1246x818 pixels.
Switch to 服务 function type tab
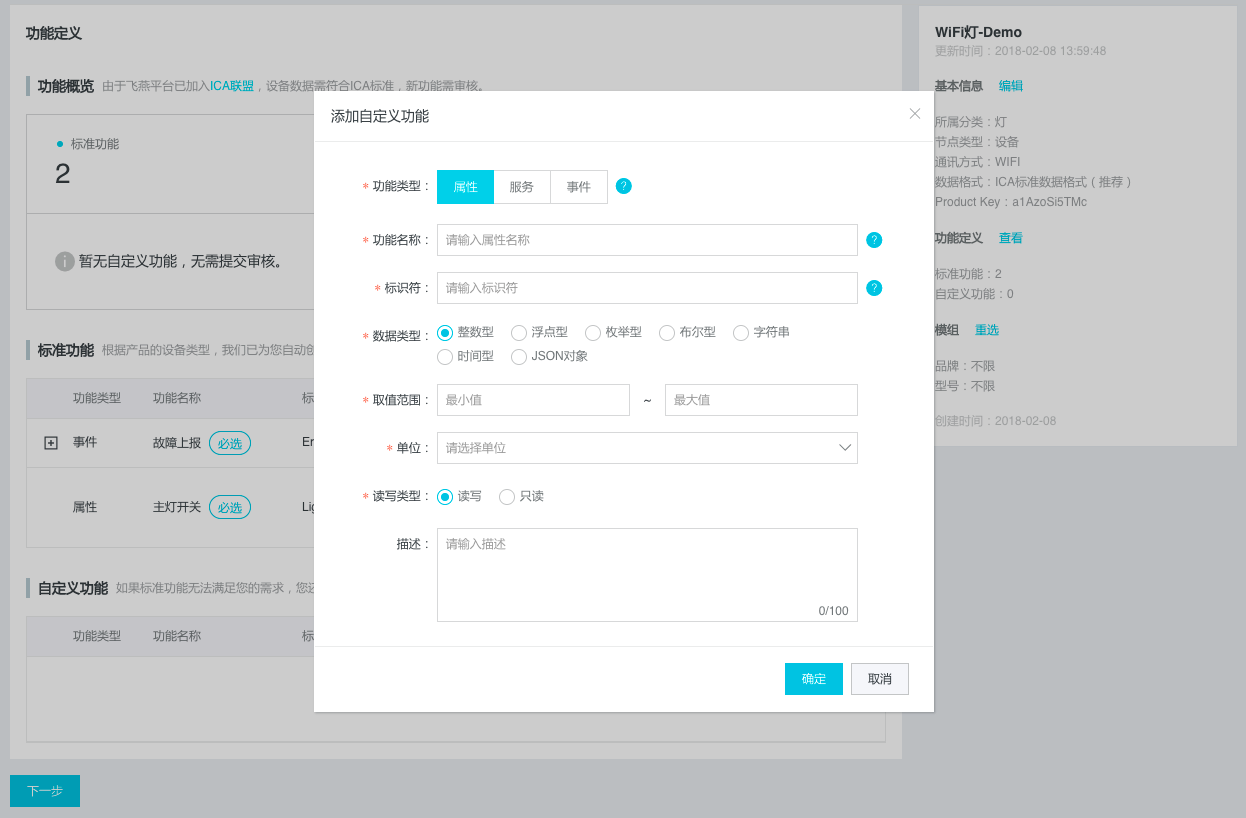tap(521, 187)
